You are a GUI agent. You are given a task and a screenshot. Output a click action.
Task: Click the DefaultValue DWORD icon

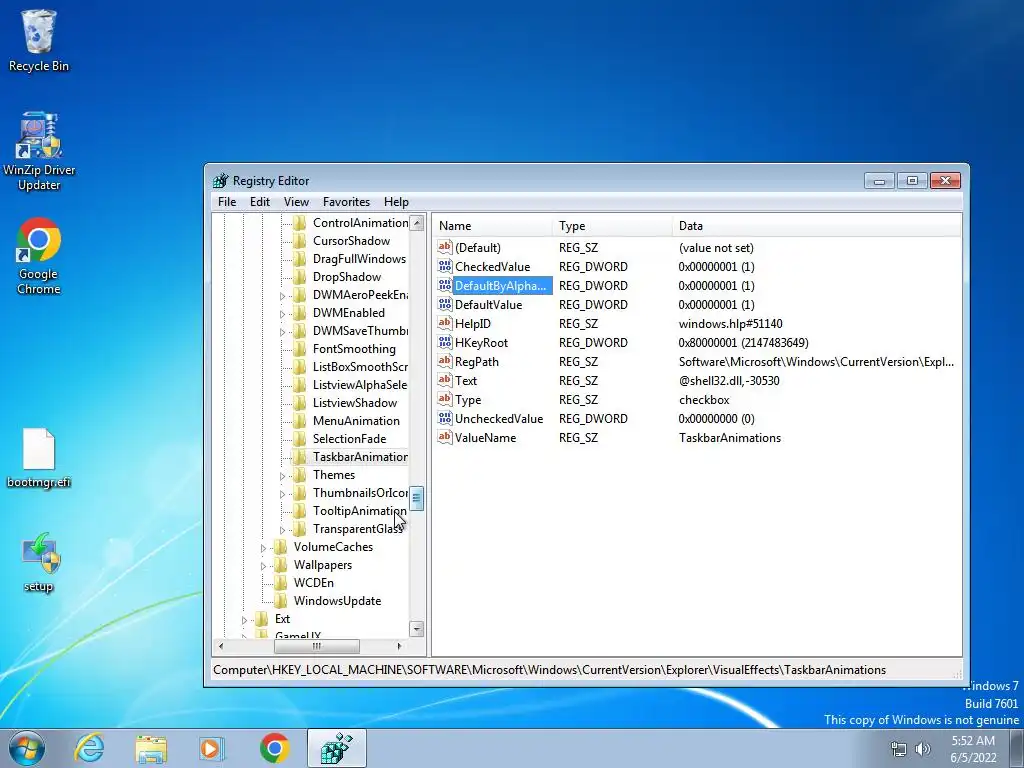click(445, 304)
